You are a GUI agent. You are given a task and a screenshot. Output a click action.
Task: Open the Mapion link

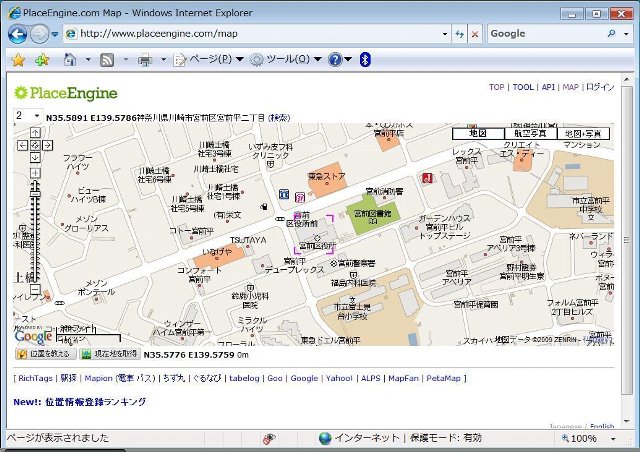click(x=98, y=378)
